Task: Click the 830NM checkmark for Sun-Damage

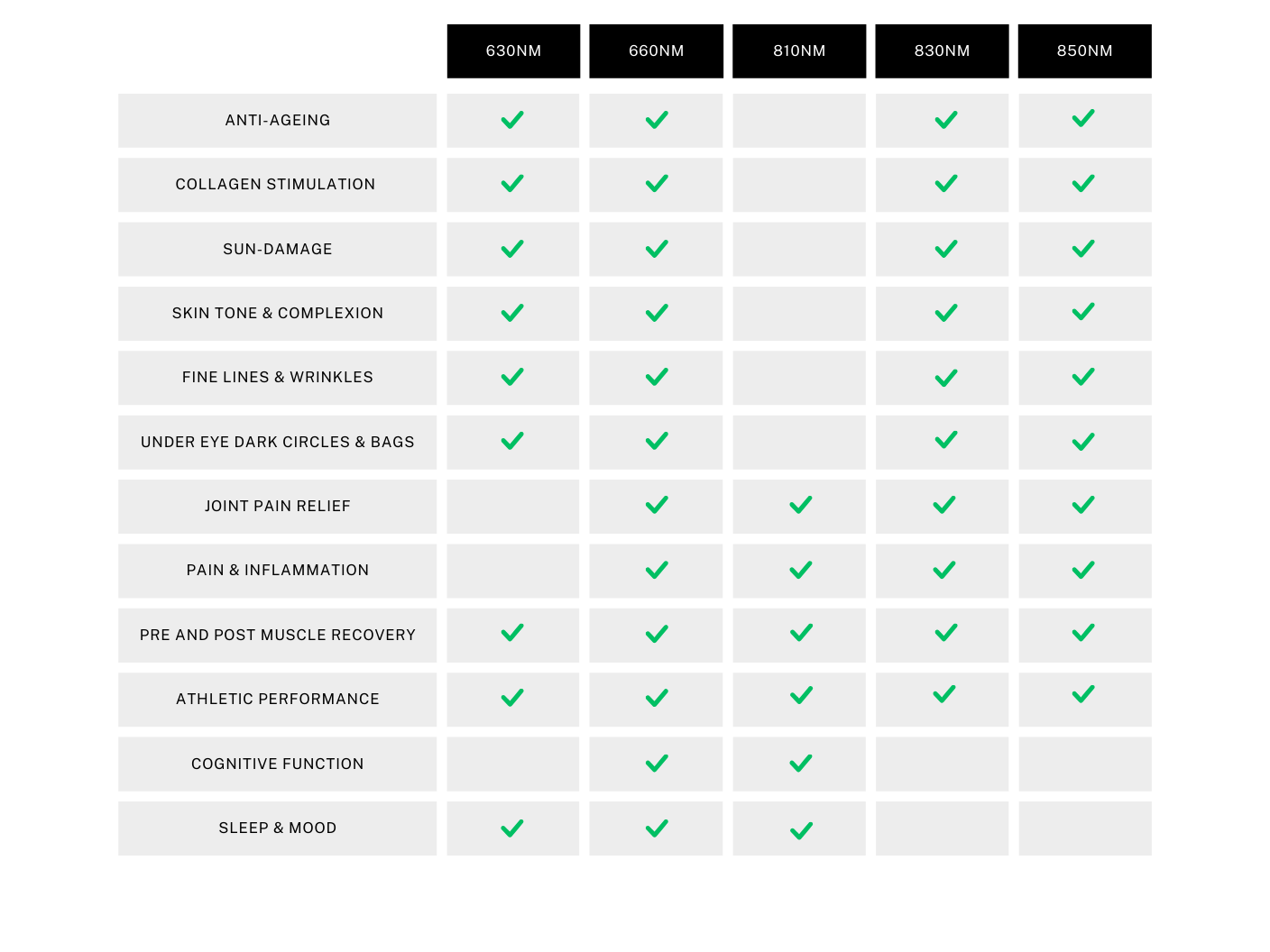Action: pos(946,249)
